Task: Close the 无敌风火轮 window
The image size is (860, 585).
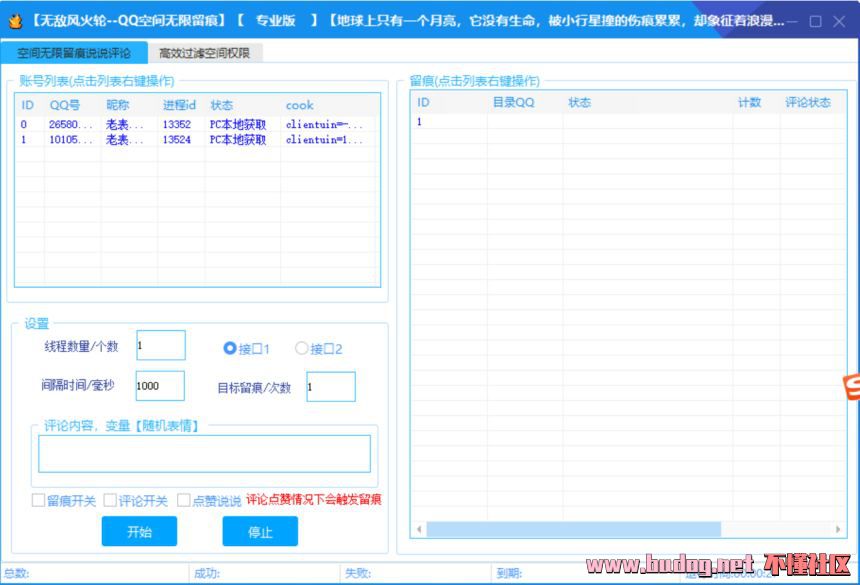Action: click(x=839, y=21)
